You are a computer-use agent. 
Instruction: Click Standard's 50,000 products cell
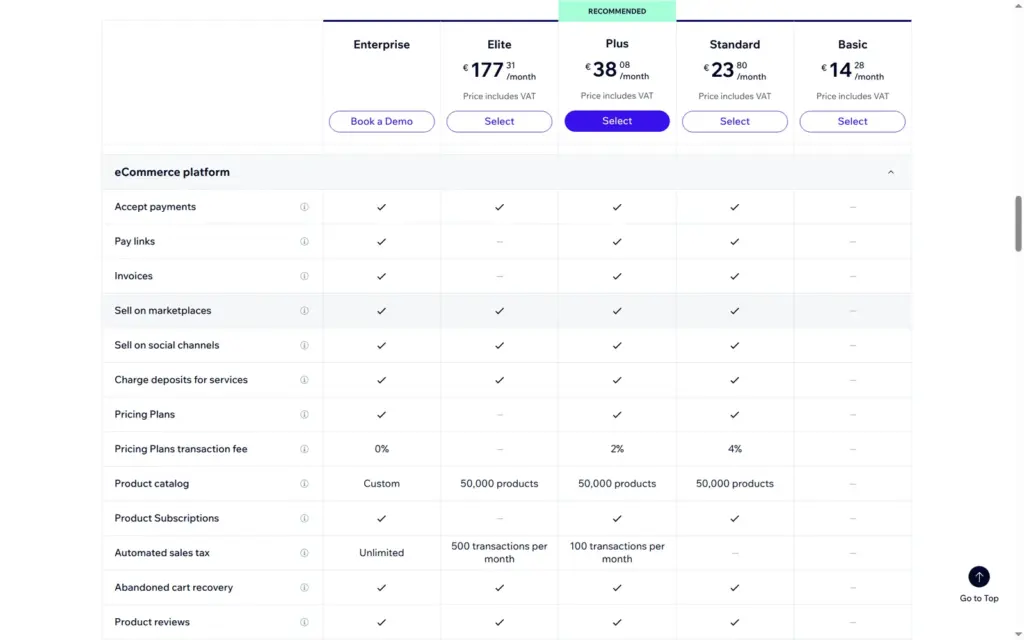[735, 484]
